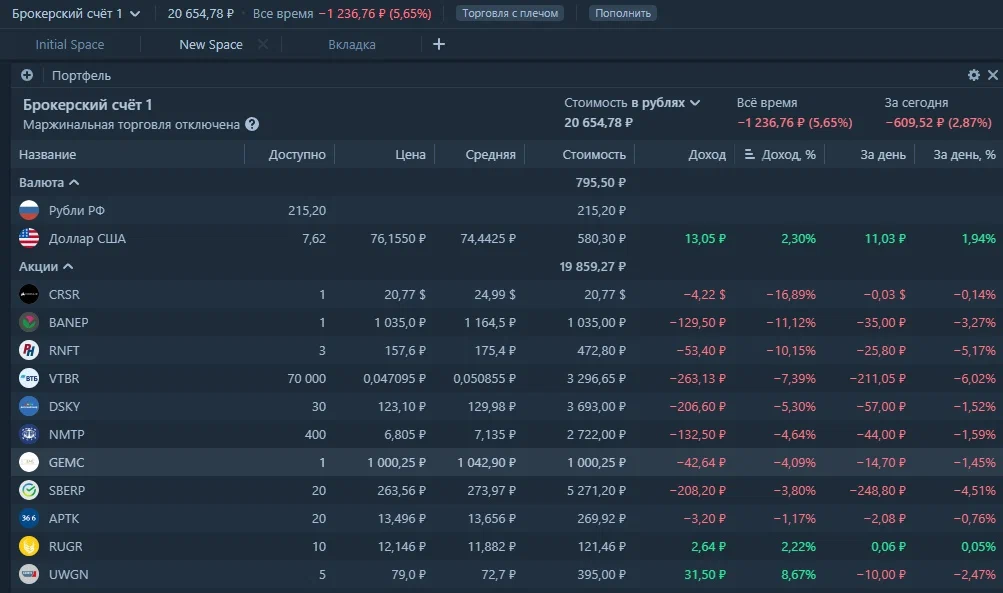Add a new workspace tab with plus
Viewport: 1003px width, 593px height.
tap(438, 44)
